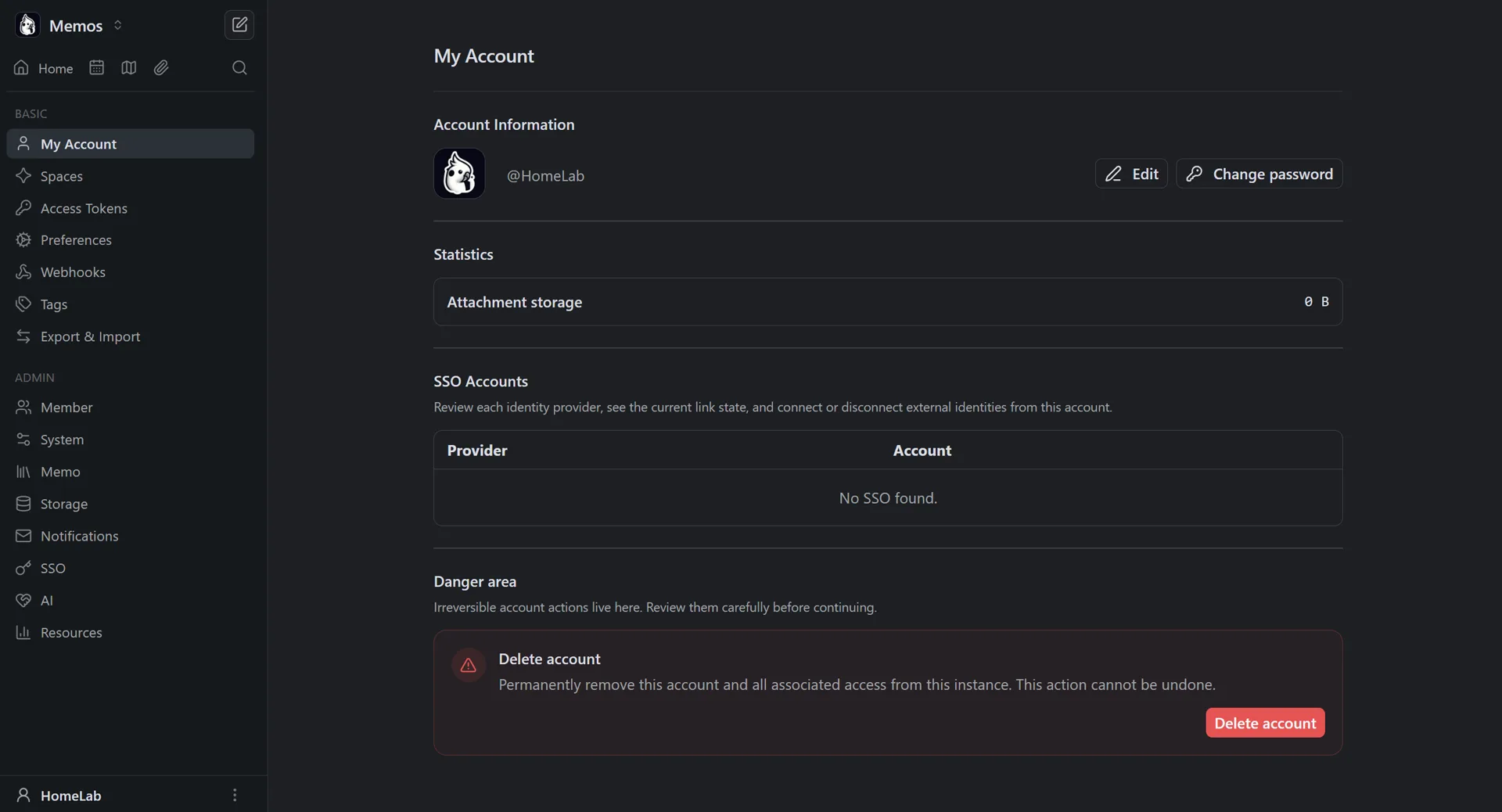Image resolution: width=1502 pixels, height=812 pixels.
Task: Open Export & Import
Action: (x=131, y=336)
